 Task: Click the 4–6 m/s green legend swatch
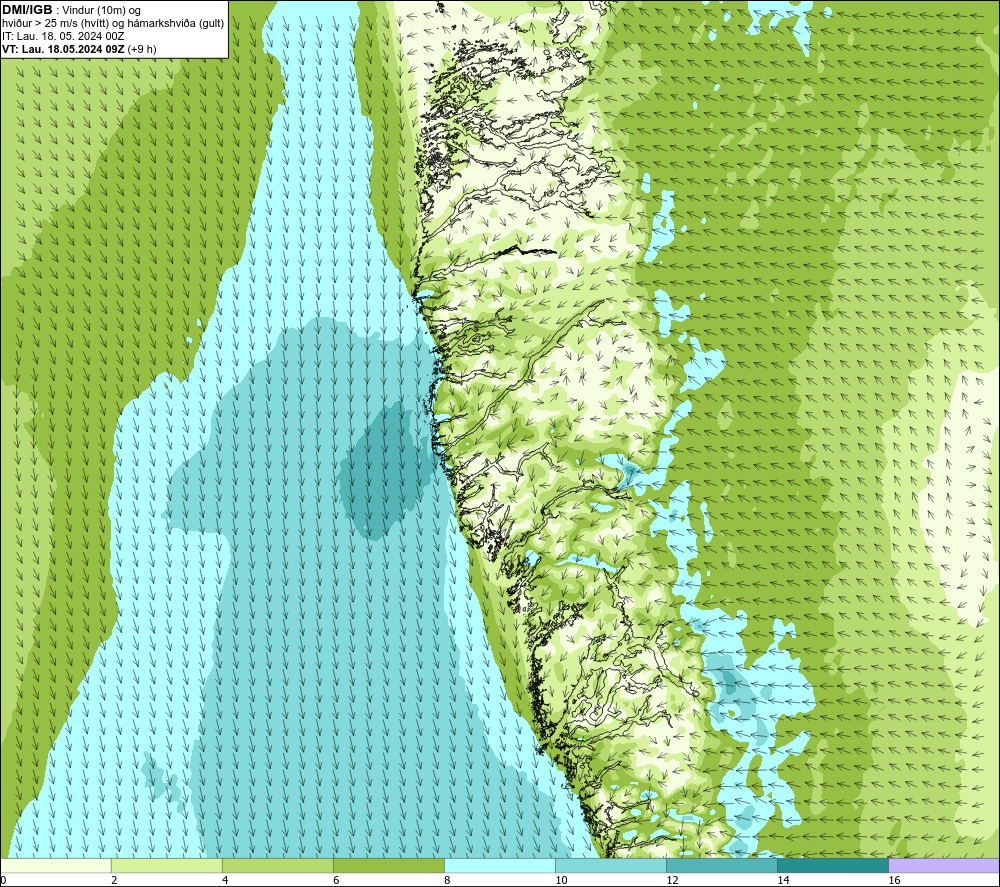point(278,866)
